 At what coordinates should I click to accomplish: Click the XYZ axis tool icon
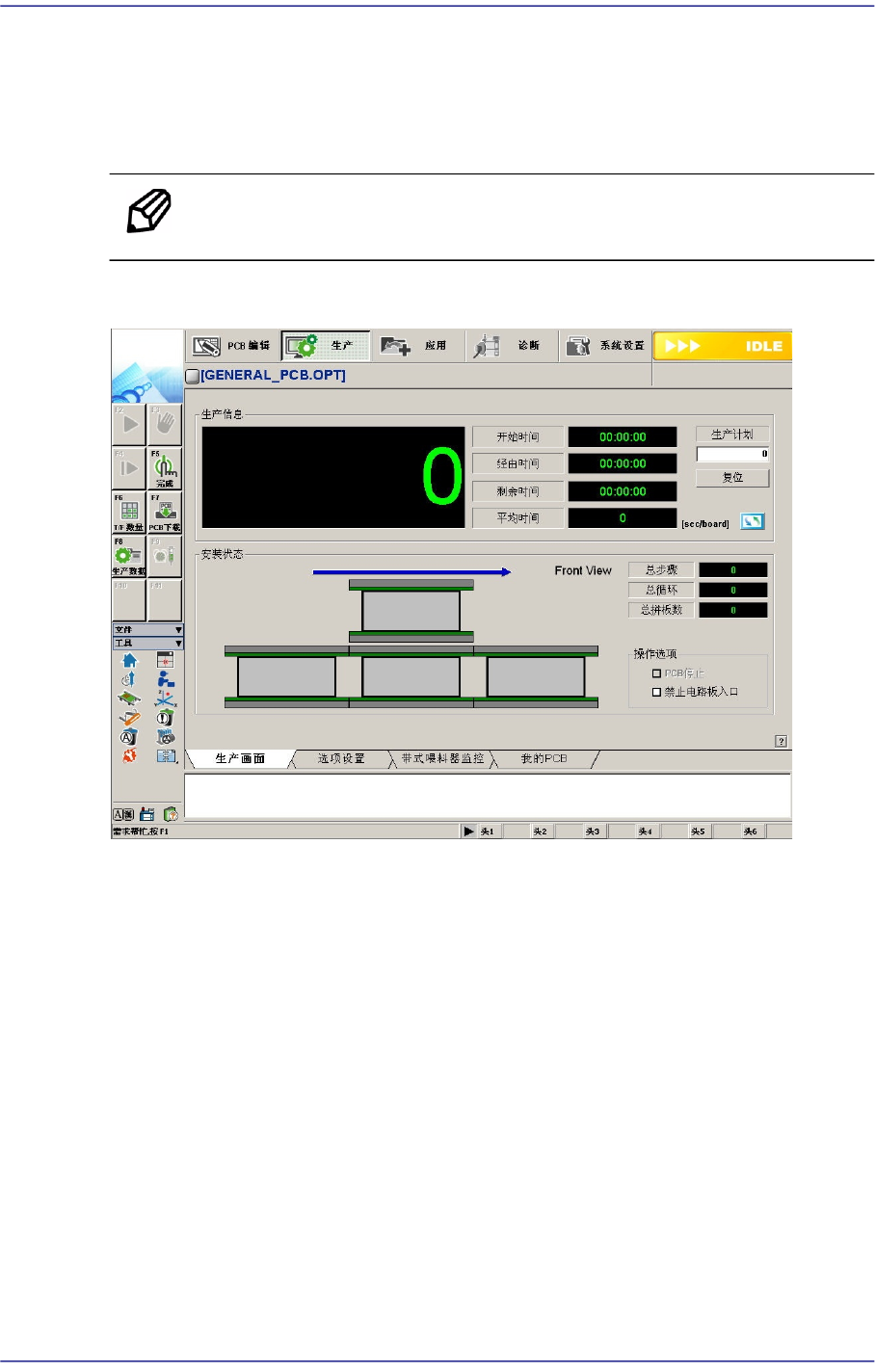[x=166, y=699]
